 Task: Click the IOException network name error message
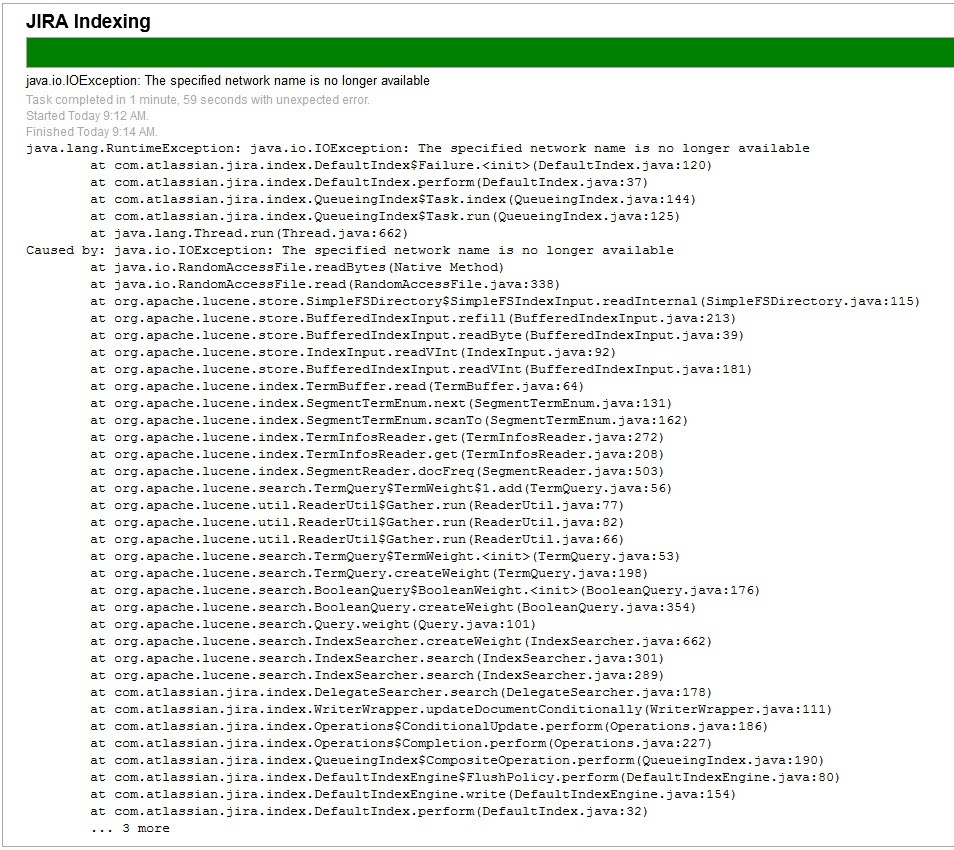[228, 80]
